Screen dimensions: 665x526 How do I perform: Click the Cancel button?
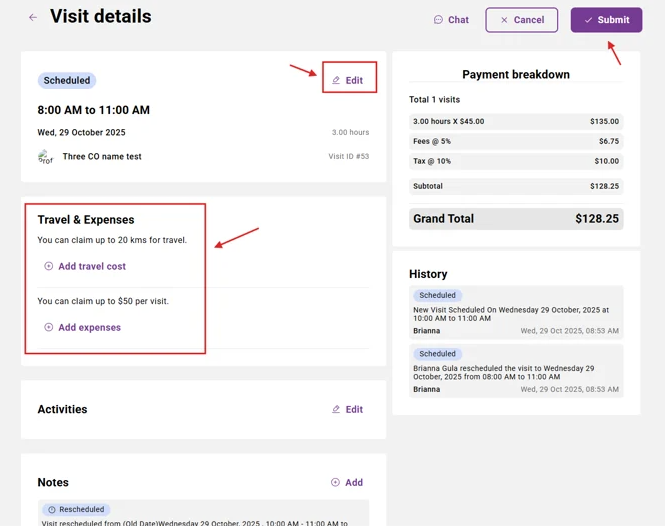pyautogui.click(x=521, y=20)
